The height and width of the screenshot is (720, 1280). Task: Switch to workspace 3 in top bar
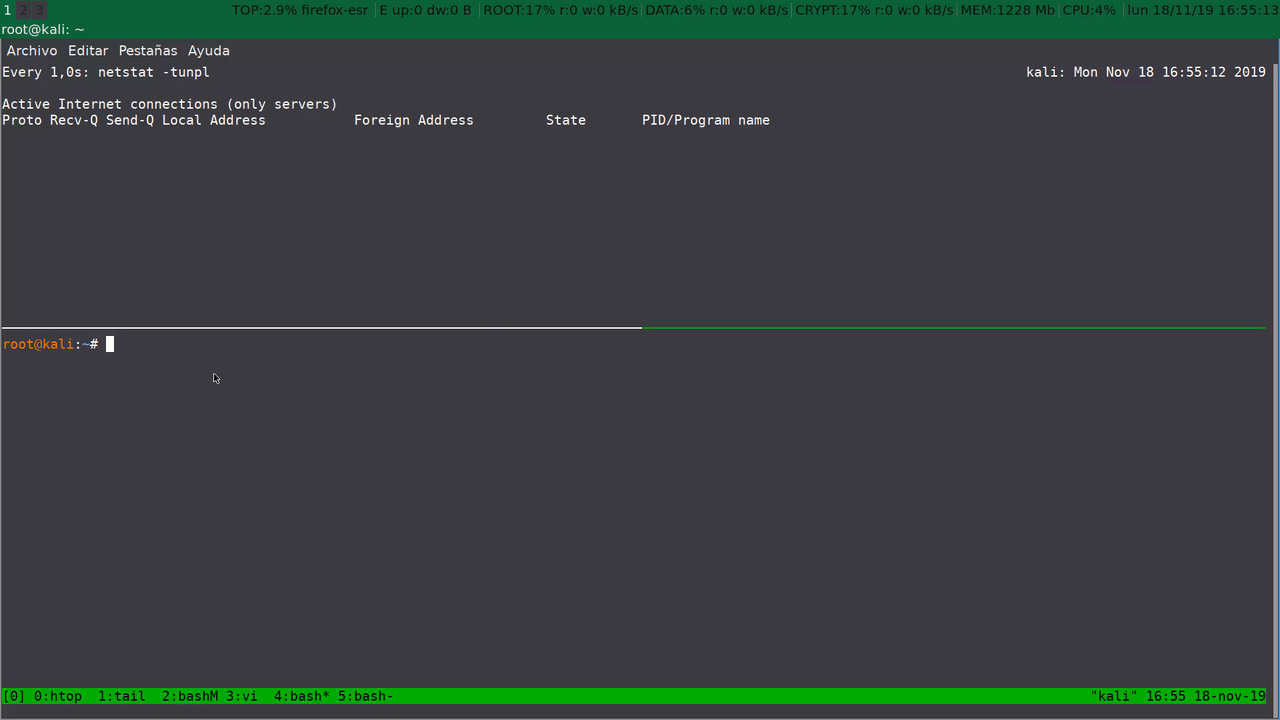coord(39,10)
